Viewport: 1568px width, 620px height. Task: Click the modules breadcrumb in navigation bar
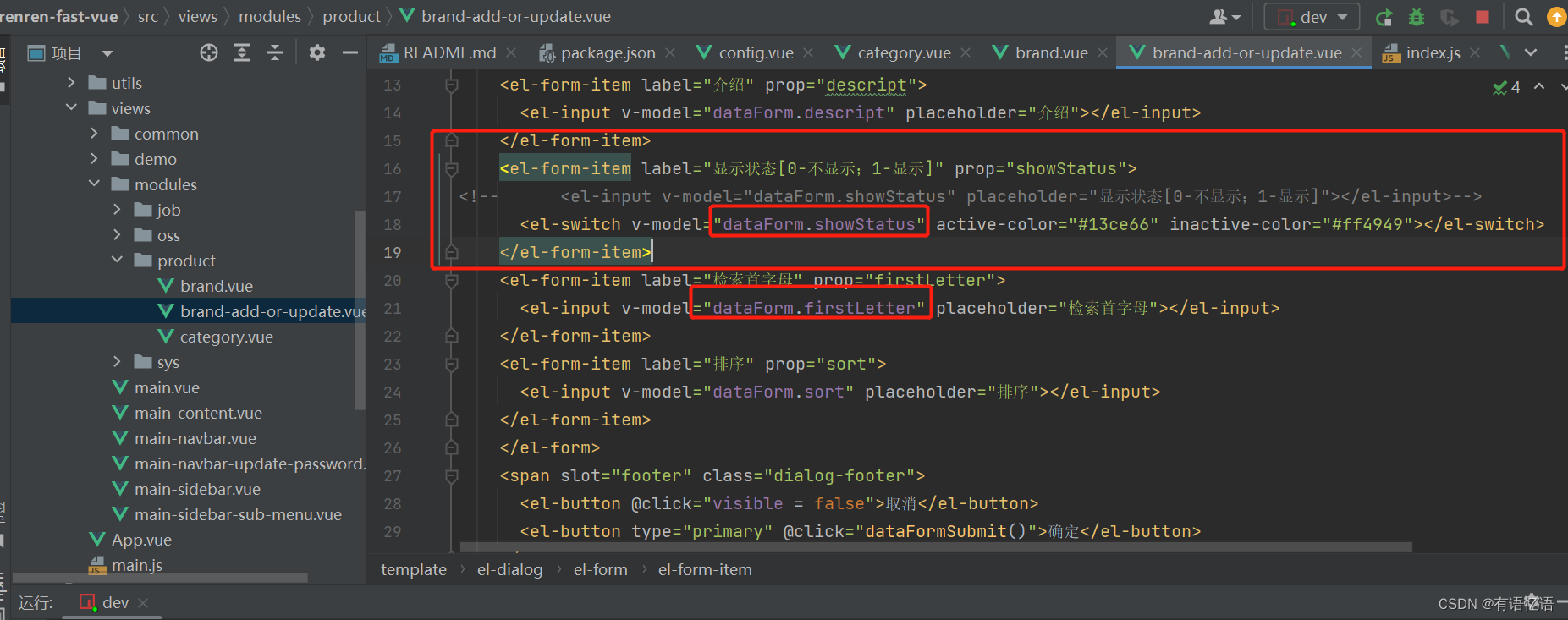point(270,16)
